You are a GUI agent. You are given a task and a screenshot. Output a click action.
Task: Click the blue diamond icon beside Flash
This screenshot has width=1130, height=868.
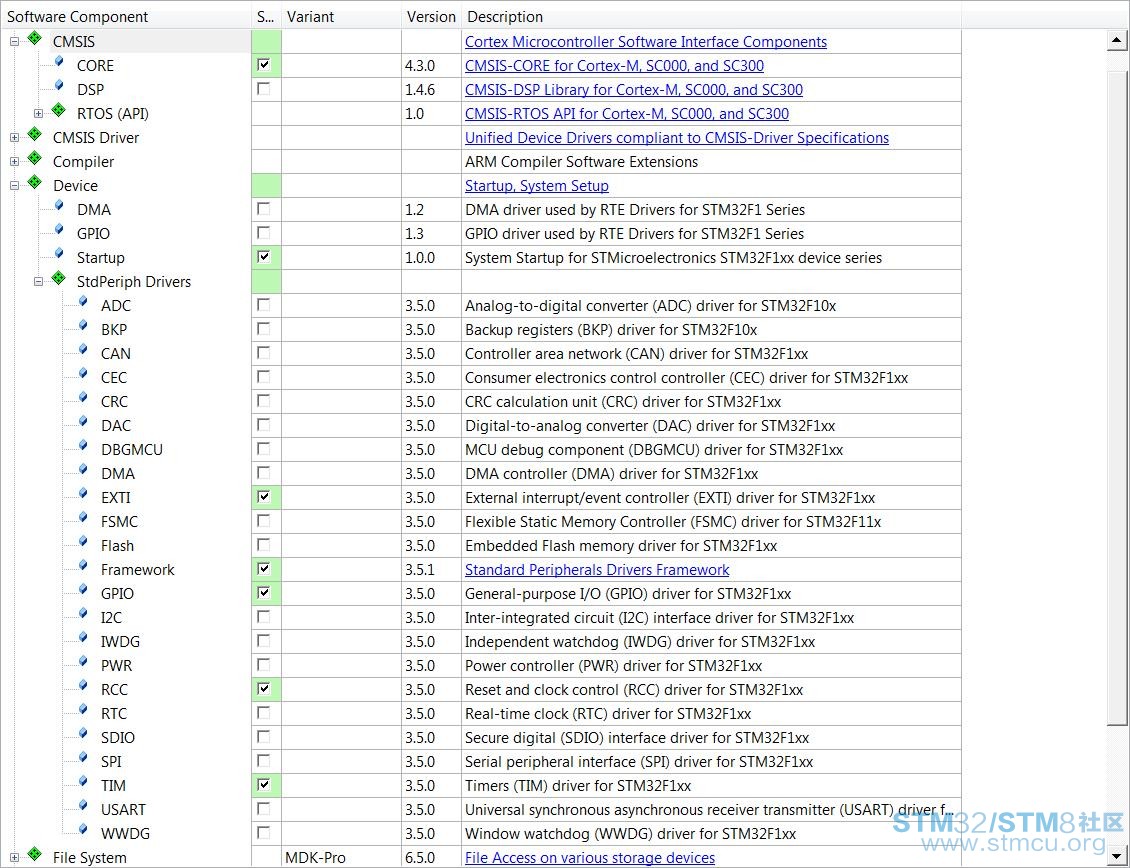coord(84,542)
